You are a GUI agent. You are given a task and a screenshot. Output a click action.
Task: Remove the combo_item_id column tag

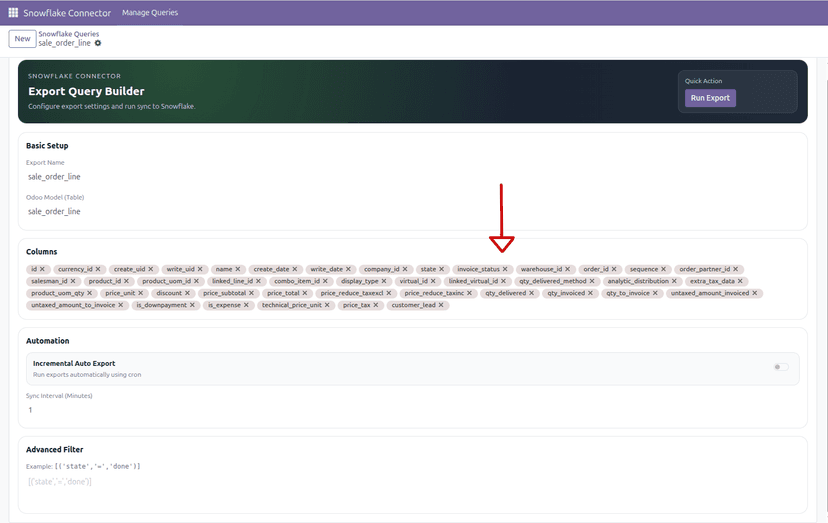(x=325, y=281)
